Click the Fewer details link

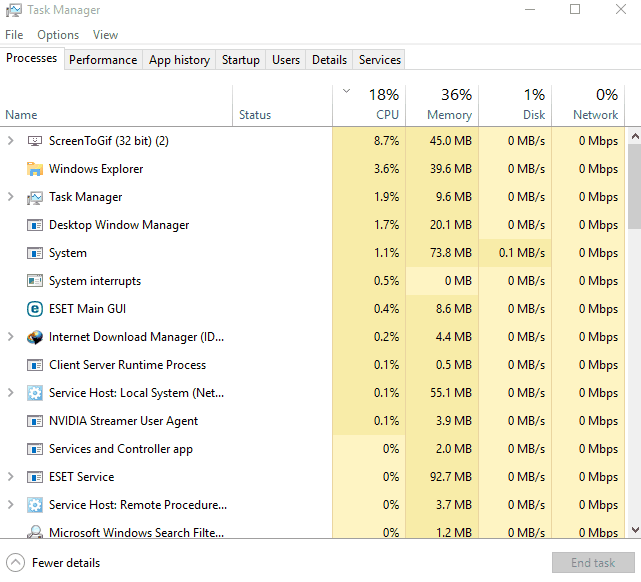[x=66, y=563]
